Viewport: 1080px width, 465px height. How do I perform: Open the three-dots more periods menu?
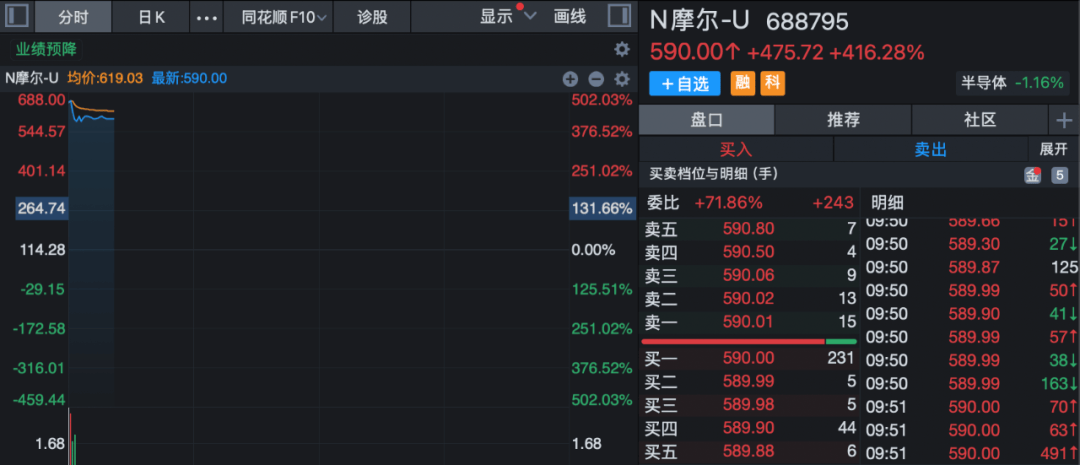point(206,17)
